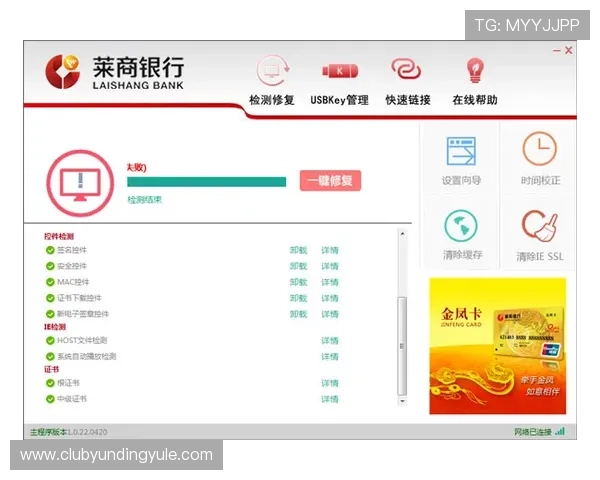
Task: Click the 清除IE SSL broom icon
Action: tap(540, 226)
